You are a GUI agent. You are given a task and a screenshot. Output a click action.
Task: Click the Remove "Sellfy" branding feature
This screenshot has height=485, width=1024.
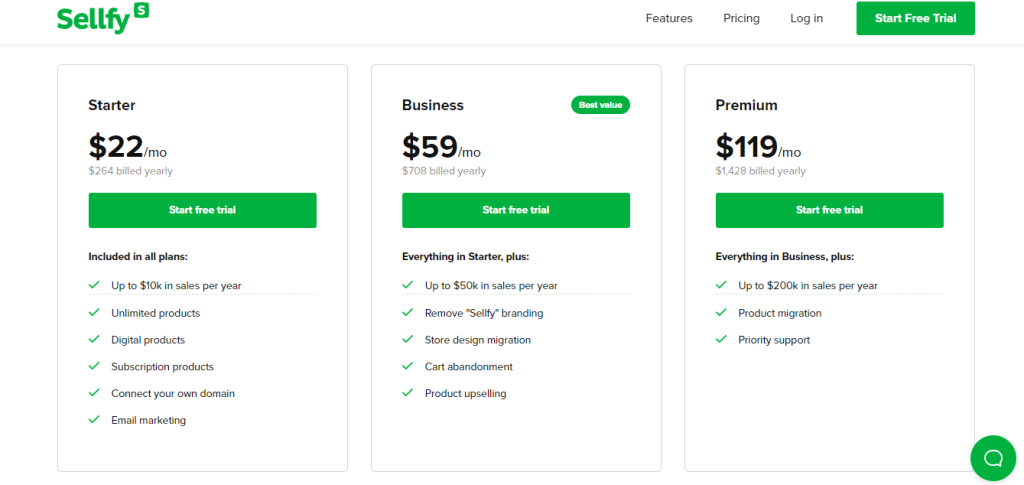484,313
